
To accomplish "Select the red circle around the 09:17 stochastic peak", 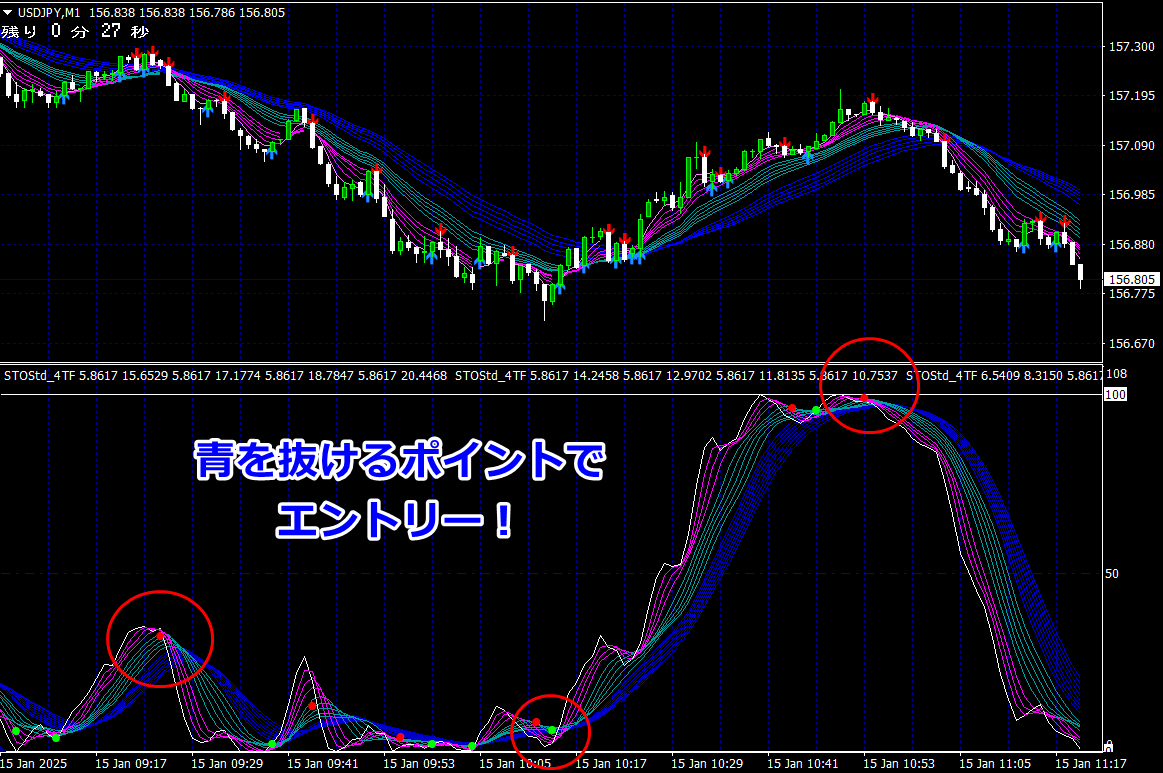I will coord(160,639).
